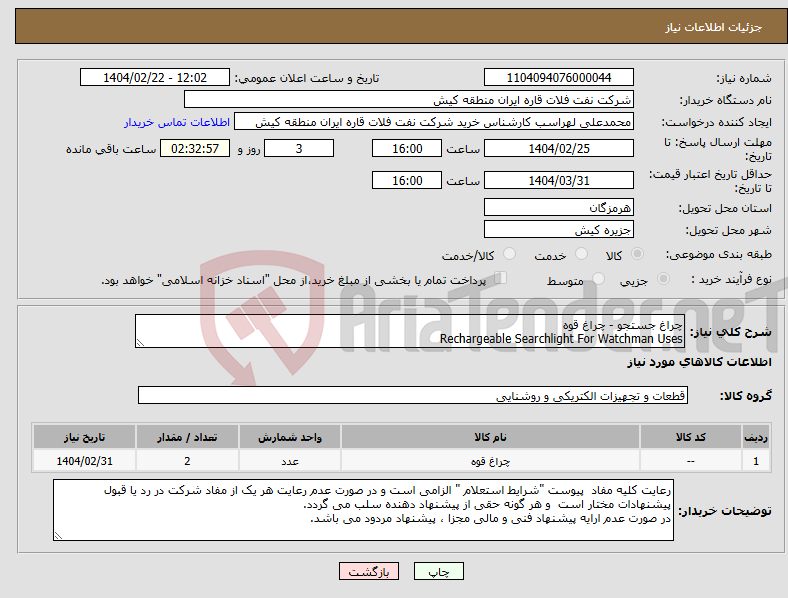Screen dimensions: 788x598
Task: Click the توضیحات خریدار text area
Action: [x=363, y=510]
